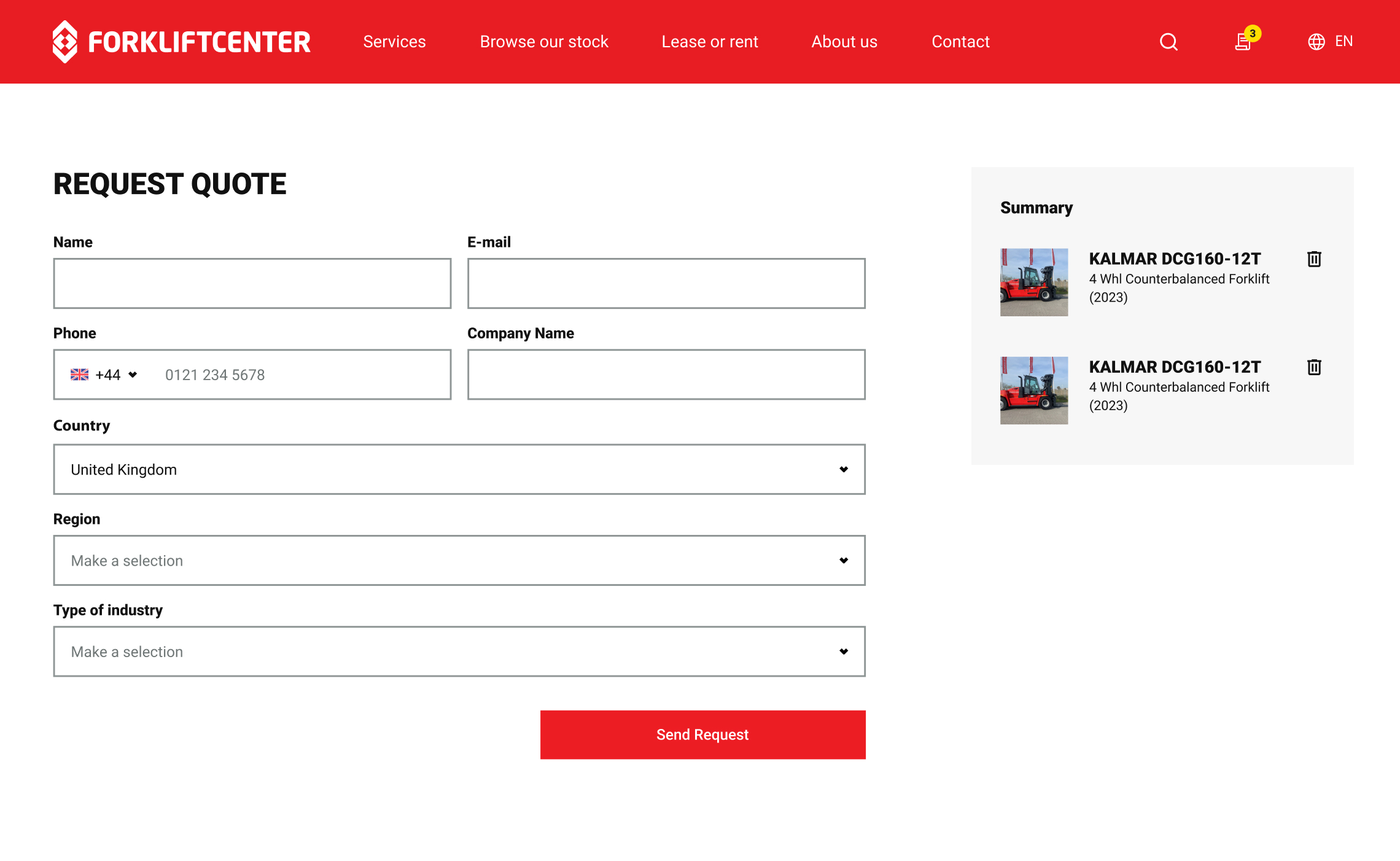
Task: Open the Services menu
Action: click(394, 42)
